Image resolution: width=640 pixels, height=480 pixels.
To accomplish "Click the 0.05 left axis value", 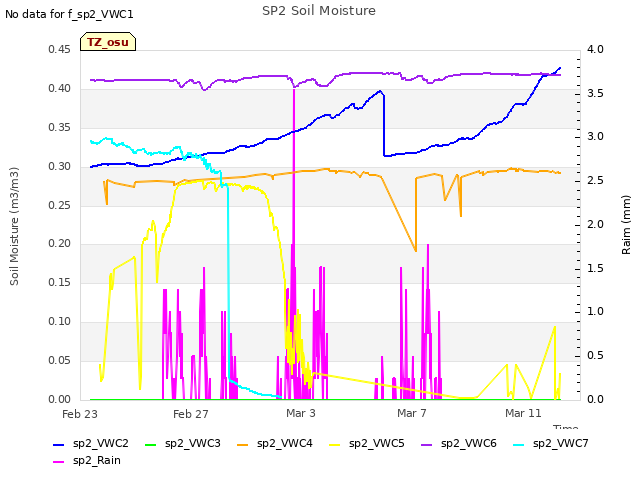I will 60,360.
